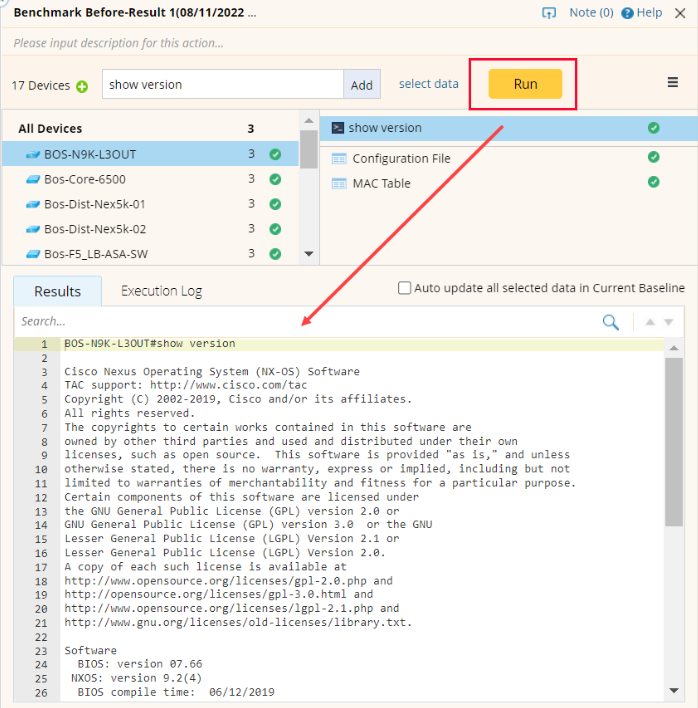
Task: Click green status check for BOS-N9K-L3OUT
Action: [275, 154]
